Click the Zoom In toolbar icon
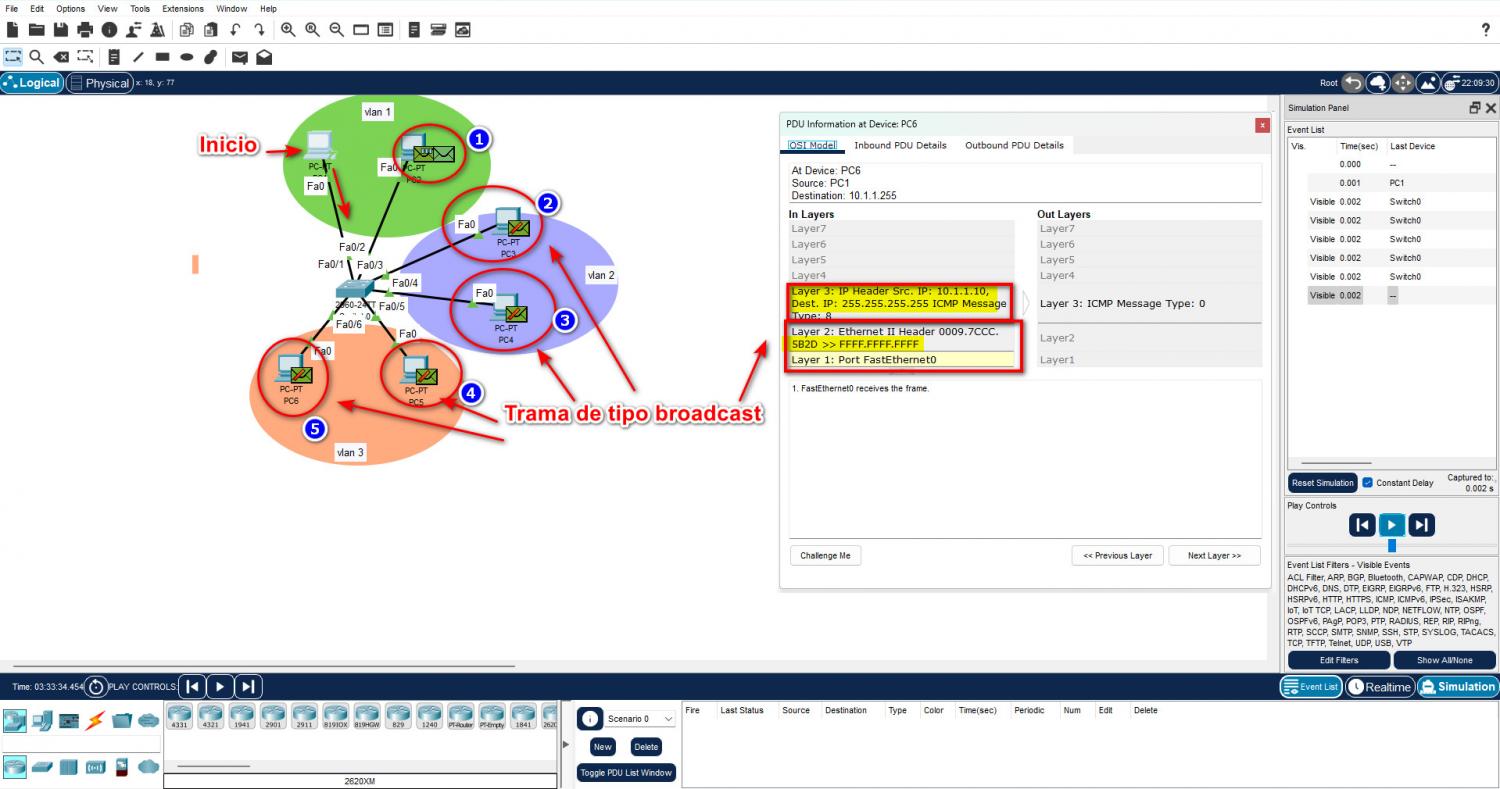The width and height of the screenshot is (1500, 789). [x=288, y=30]
